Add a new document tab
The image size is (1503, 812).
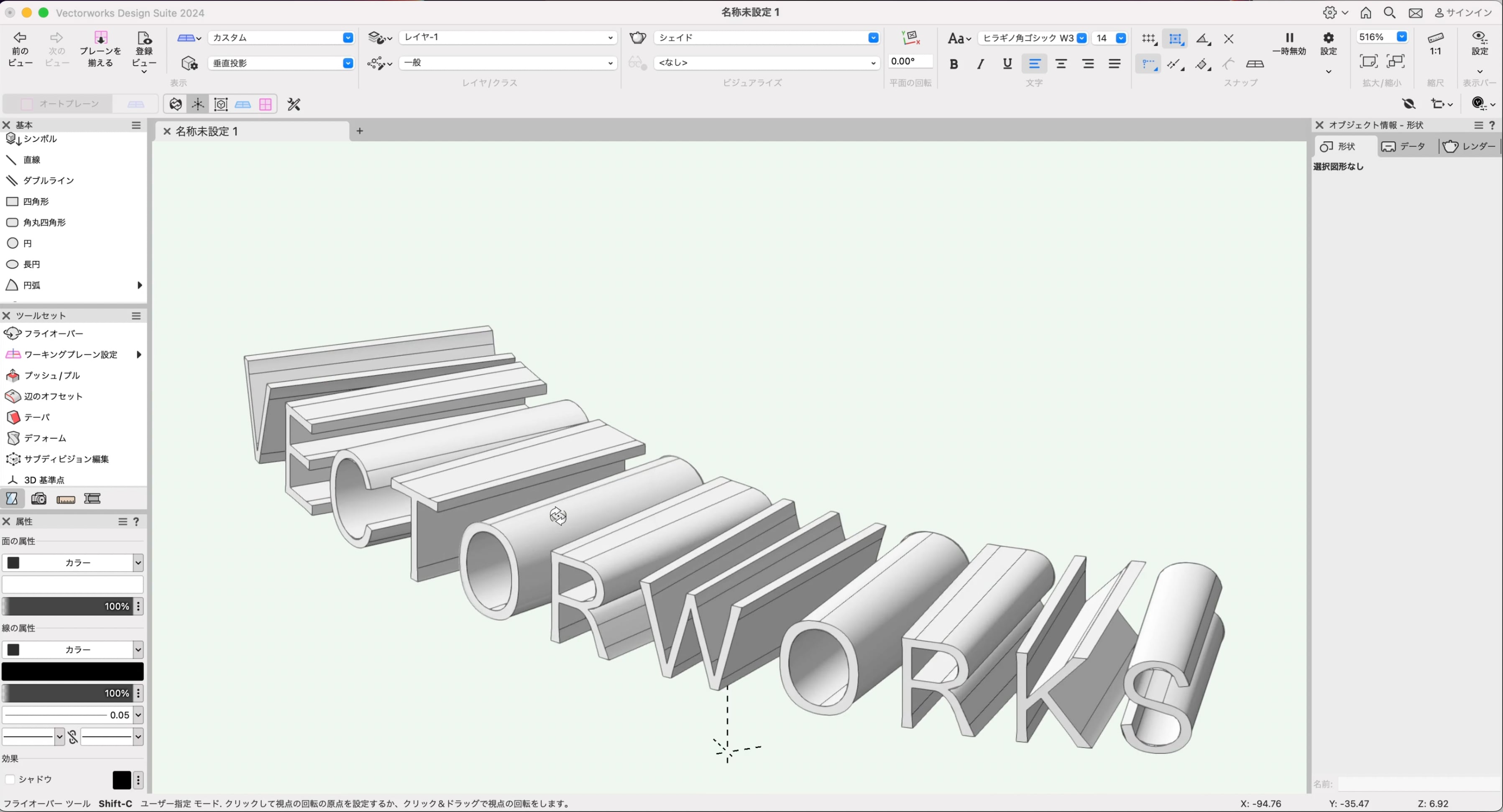click(359, 131)
